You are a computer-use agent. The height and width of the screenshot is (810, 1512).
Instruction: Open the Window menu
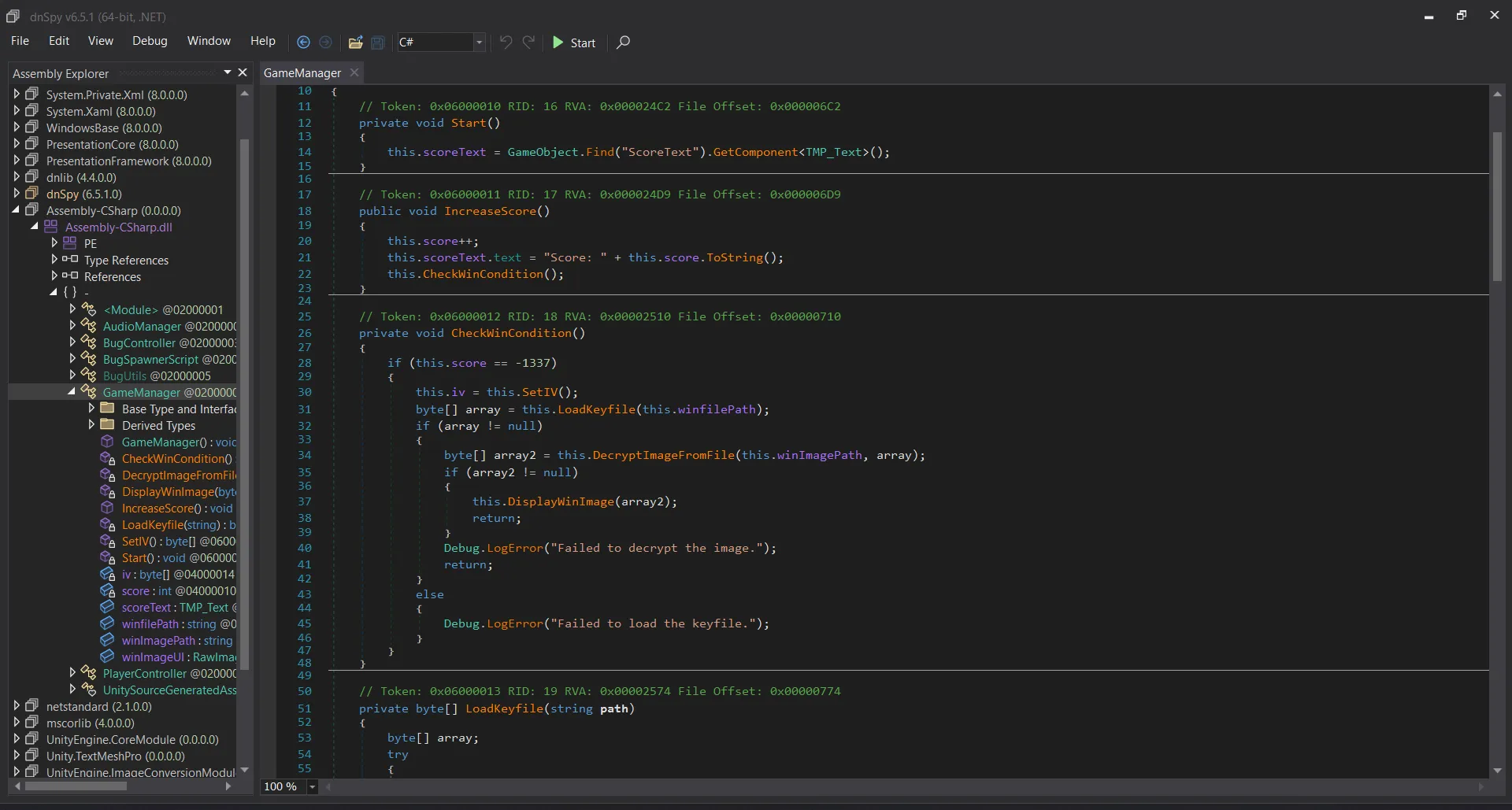209,41
